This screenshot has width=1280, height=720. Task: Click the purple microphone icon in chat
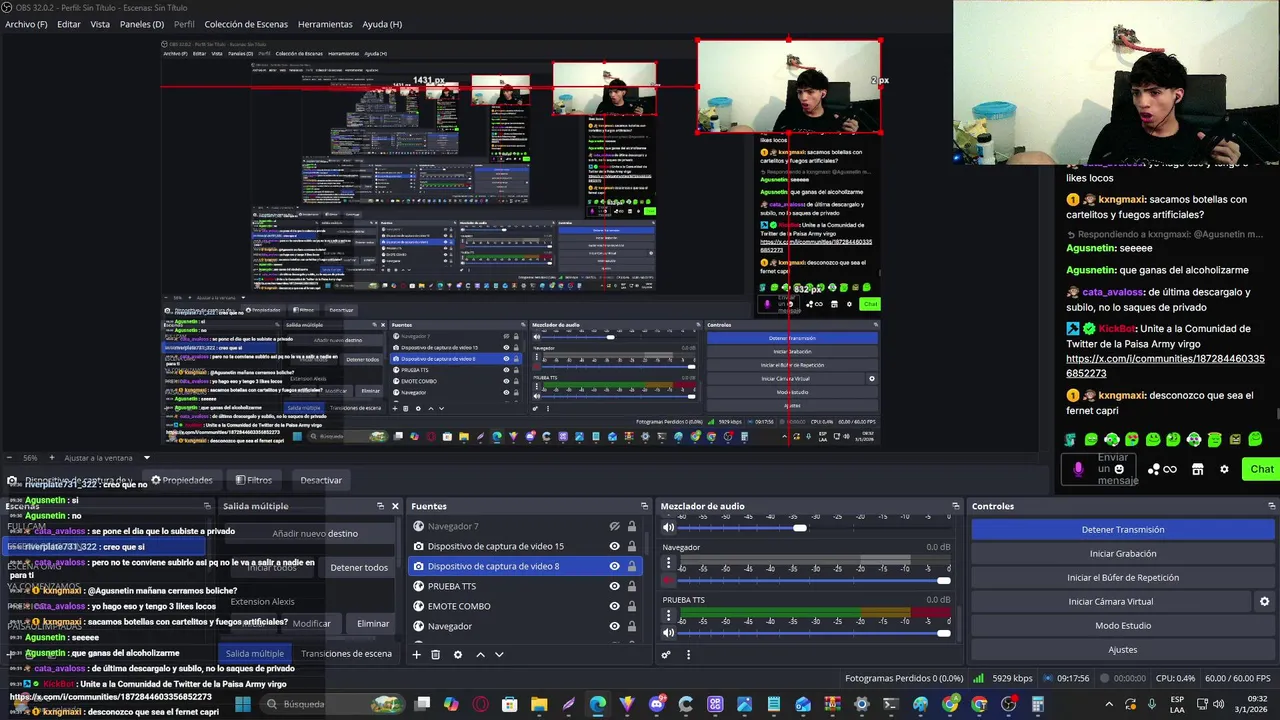point(1078,469)
